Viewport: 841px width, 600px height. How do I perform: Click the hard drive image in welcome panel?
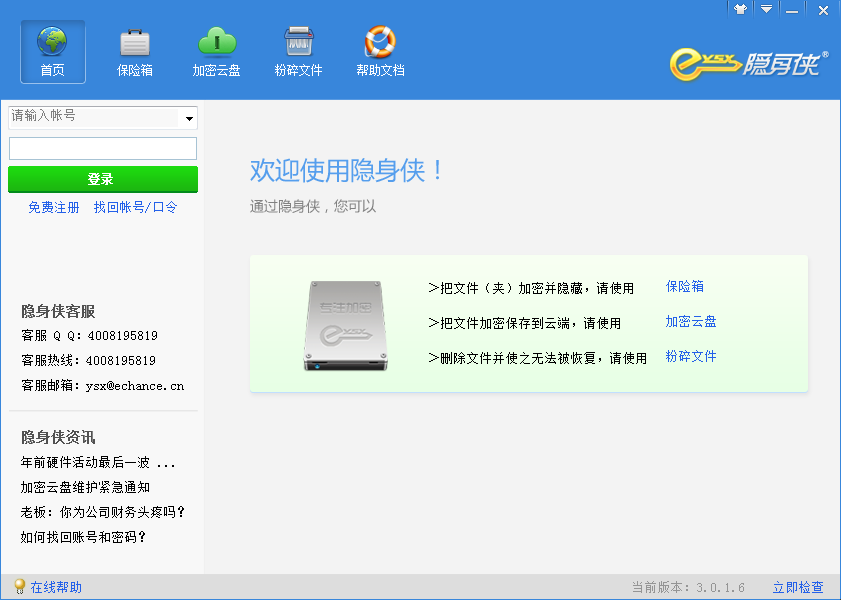point(343,326)
